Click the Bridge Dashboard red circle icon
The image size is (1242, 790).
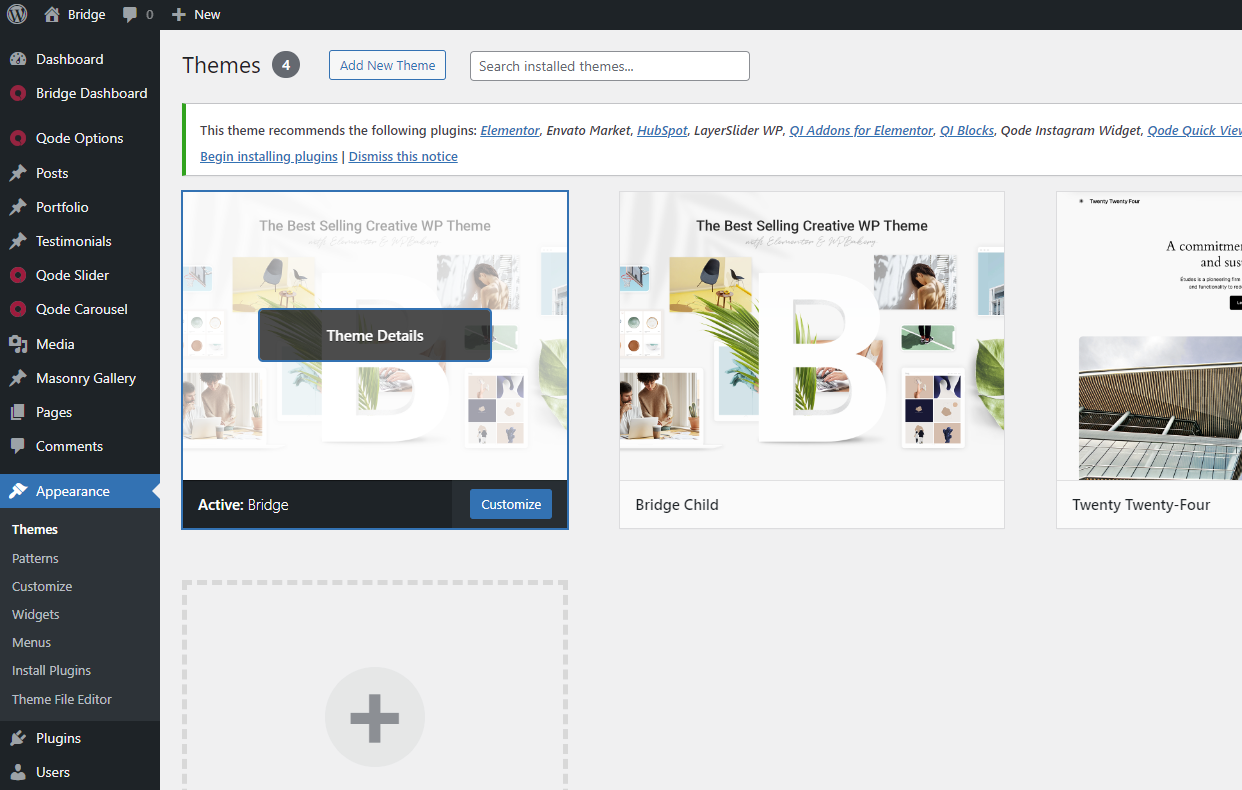(x=18, y=93)
